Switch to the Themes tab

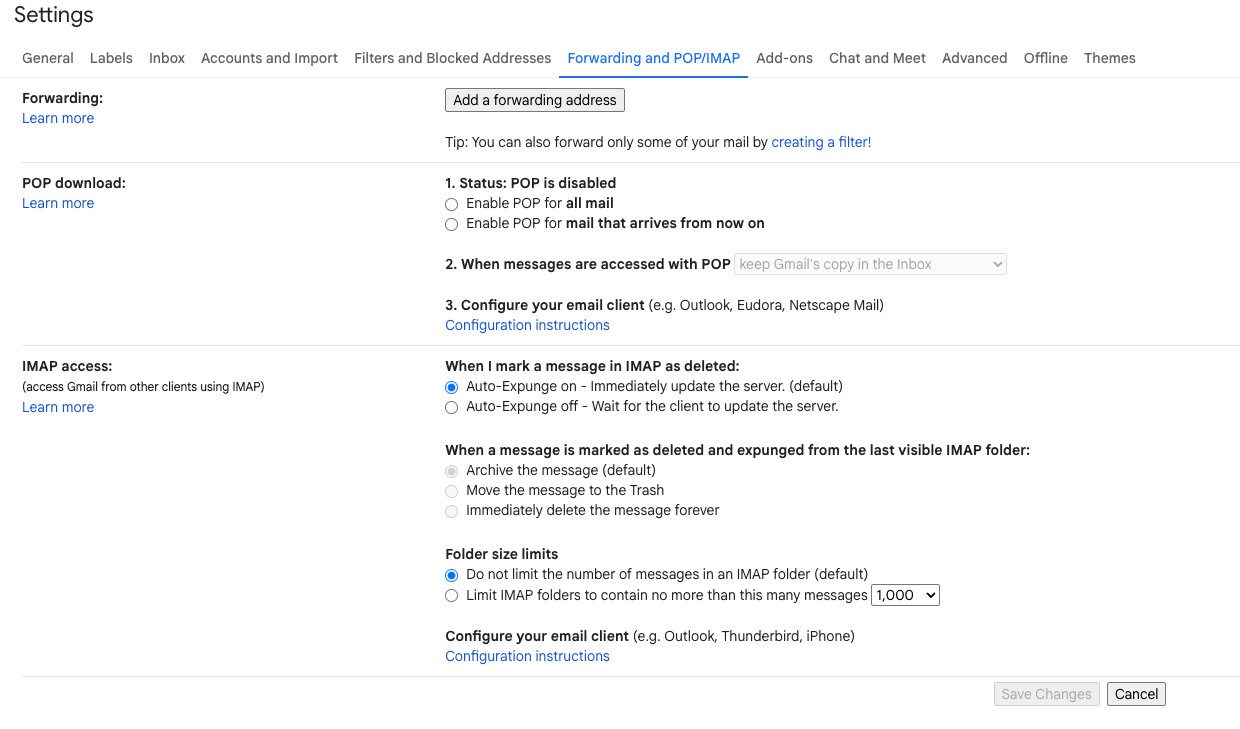(x=1109, y=58)
